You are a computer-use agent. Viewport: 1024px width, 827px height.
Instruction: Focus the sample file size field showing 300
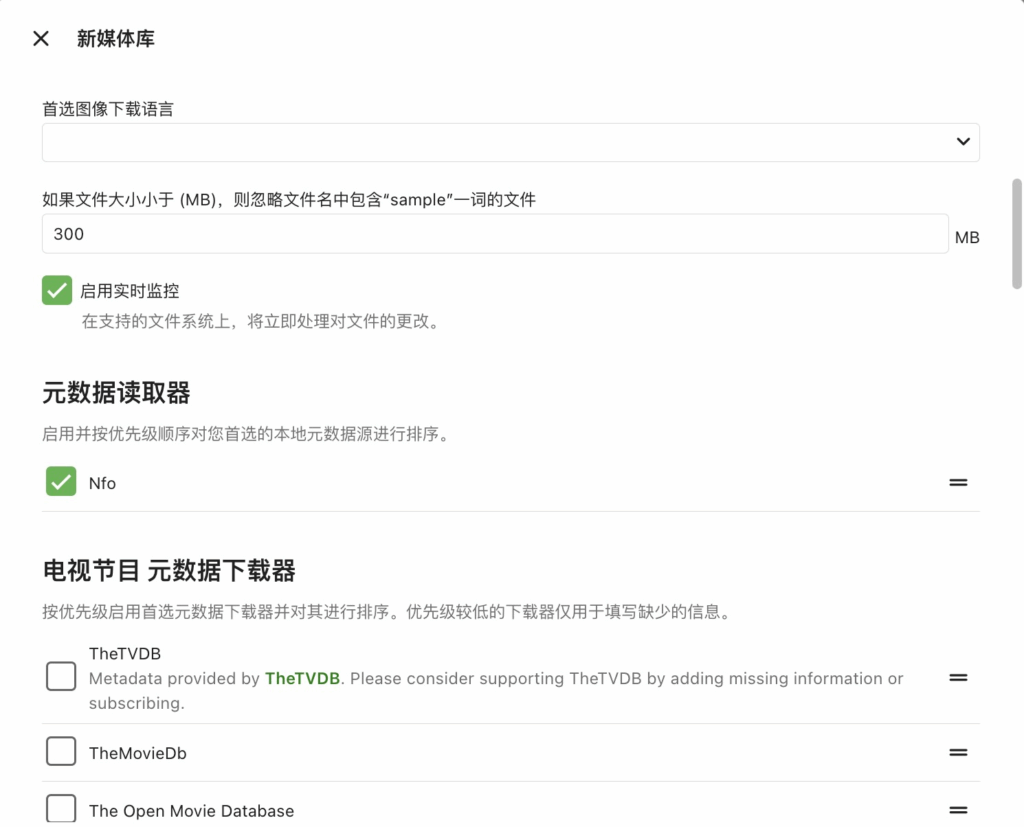coord(495,234)
